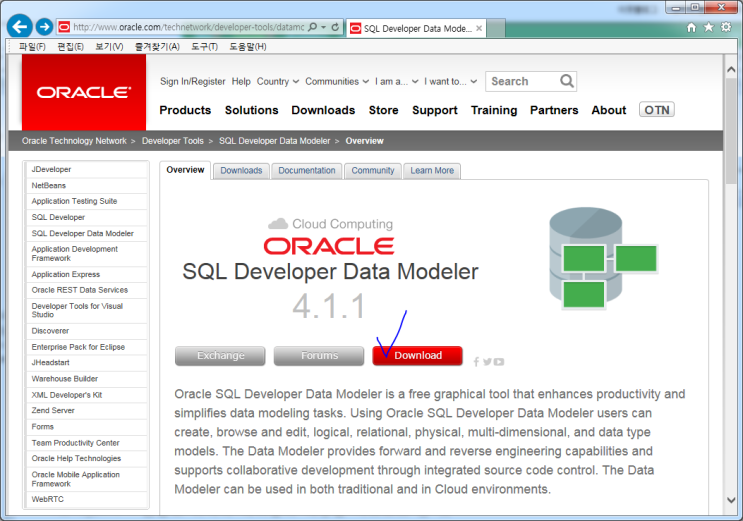Click the Oracle logo in red header
This screenshot has width=743, height=521.
[x=84, y=92]
